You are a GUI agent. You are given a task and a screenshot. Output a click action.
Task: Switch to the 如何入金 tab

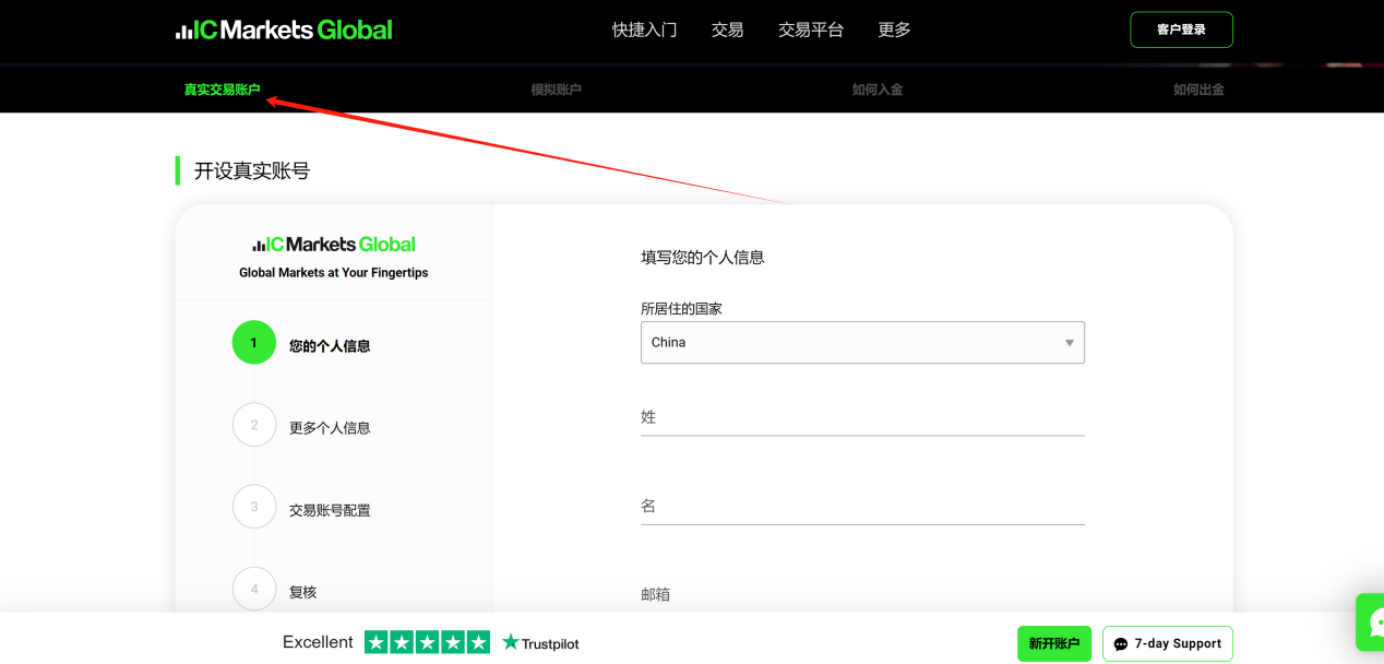tap(877, 90)
